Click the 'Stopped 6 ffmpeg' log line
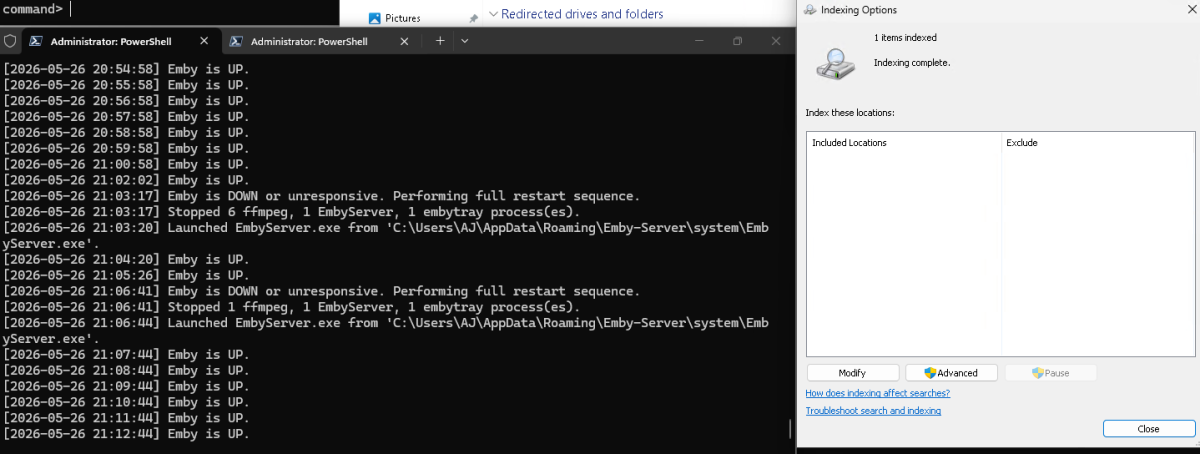 point(291,212)
